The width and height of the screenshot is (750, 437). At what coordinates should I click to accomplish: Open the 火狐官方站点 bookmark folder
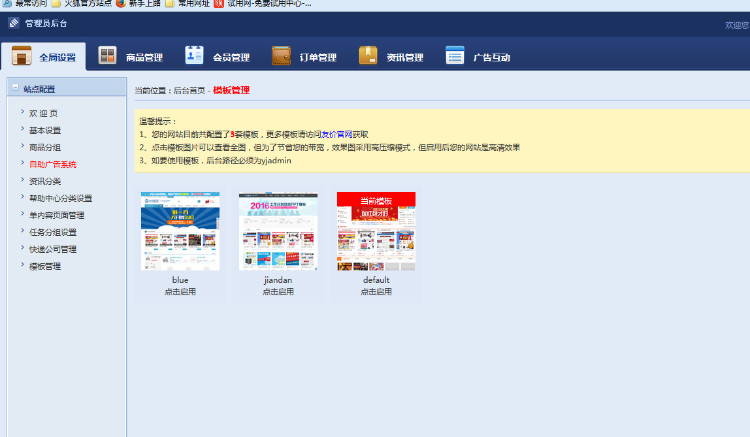(81, 4)
